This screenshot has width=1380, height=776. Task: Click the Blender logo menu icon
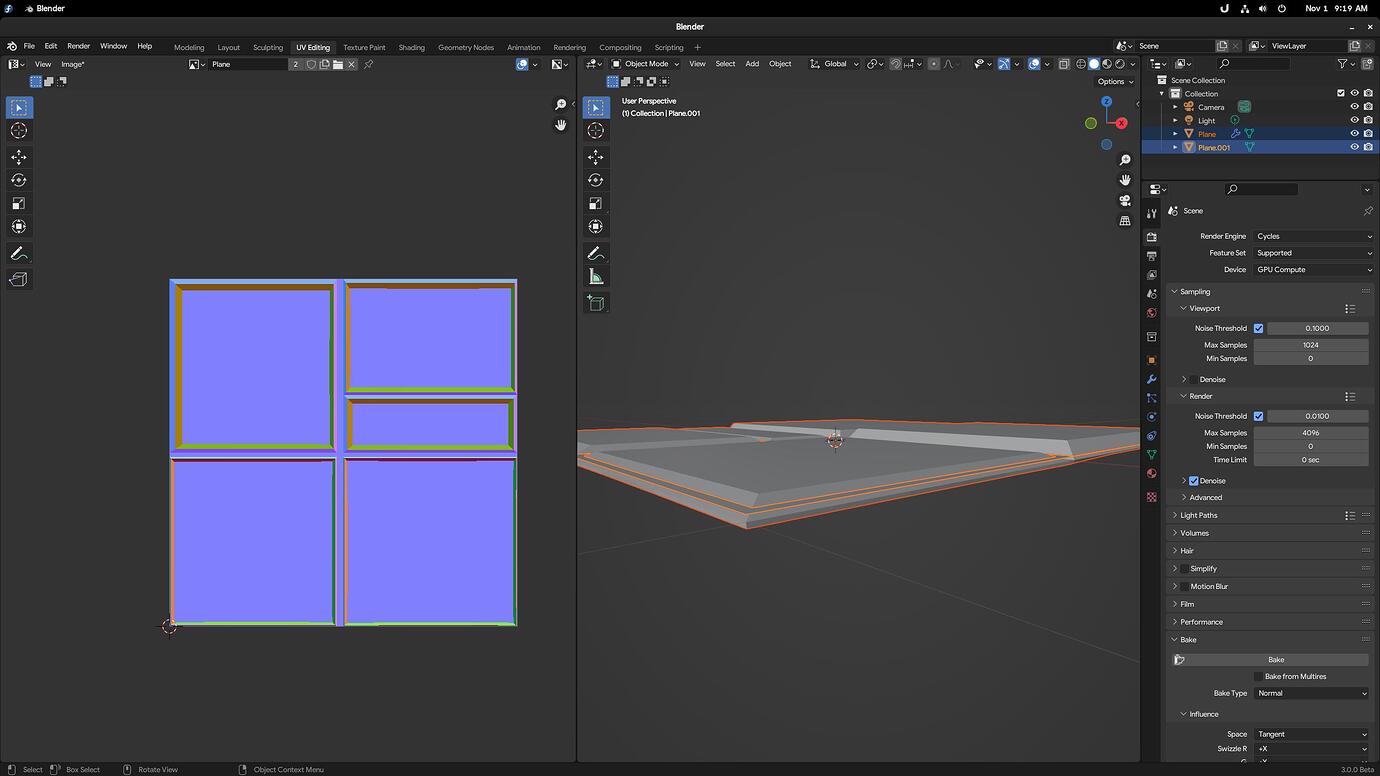(12, 46)
